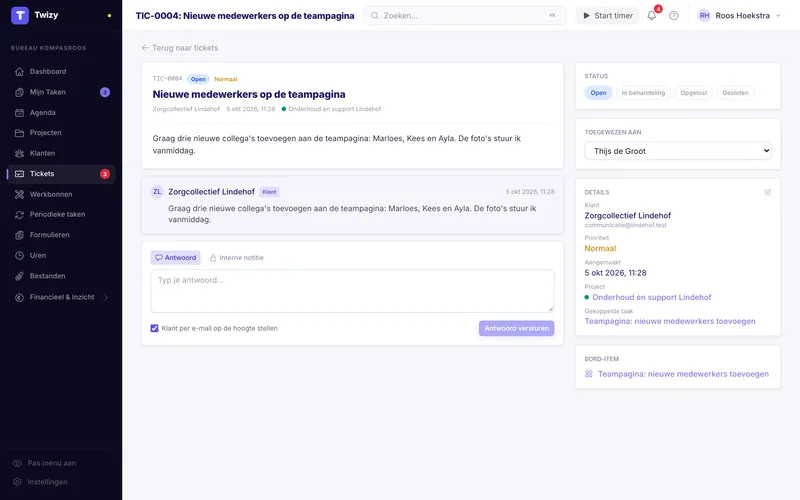This screenshot has width=800, height=500.
Task: Set status to Opgelost
Action: (693, 93)
